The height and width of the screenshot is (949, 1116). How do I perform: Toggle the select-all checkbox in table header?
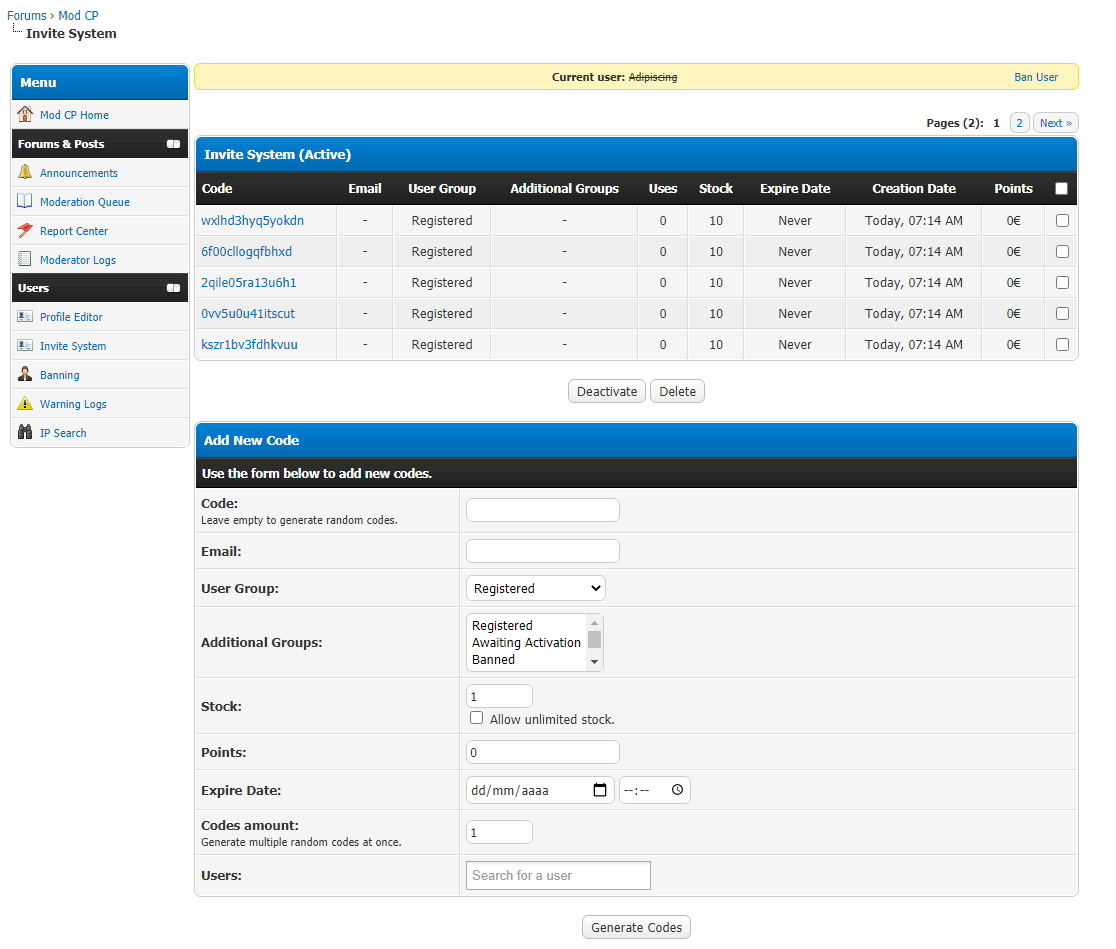(x=1062, y=188)
